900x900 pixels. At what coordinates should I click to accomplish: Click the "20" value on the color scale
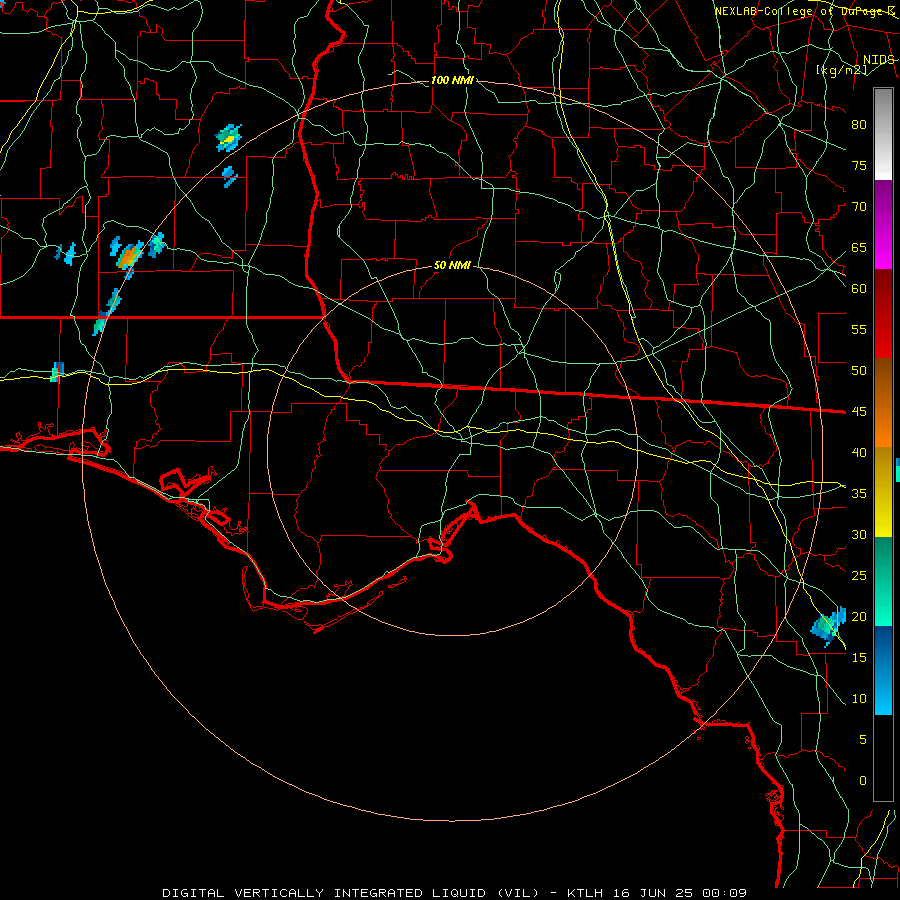tap(859, 616)
